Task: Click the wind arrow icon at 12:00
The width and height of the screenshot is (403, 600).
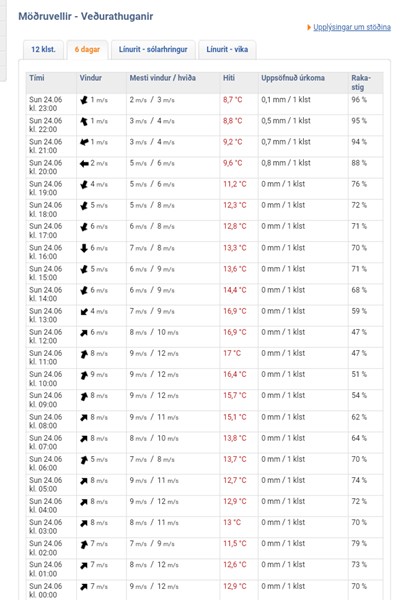Action: pyautogui.click(x=84, y=333)
